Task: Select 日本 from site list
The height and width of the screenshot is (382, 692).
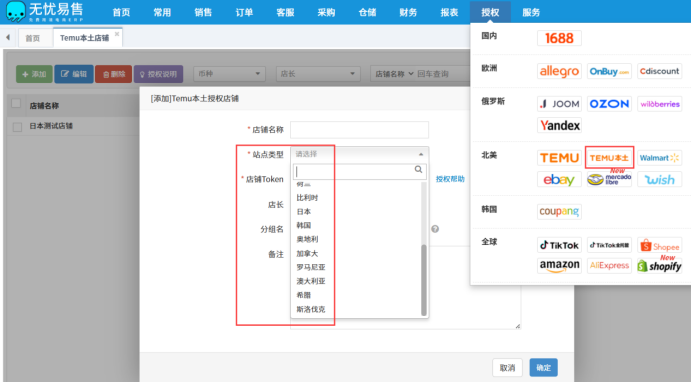Action: pos(304,212)
